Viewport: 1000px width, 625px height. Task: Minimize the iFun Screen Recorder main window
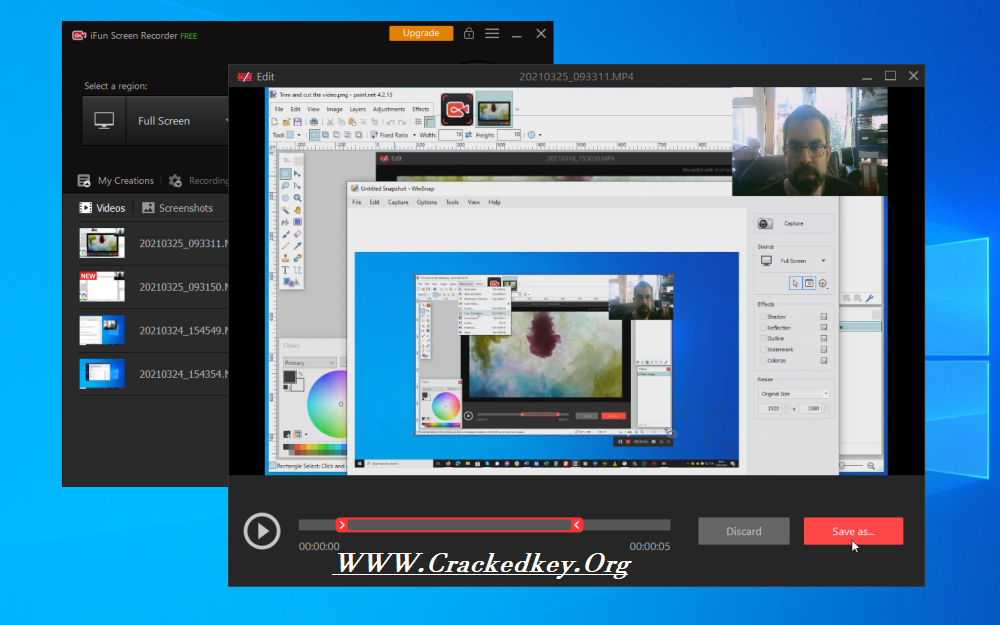point(517,34)
